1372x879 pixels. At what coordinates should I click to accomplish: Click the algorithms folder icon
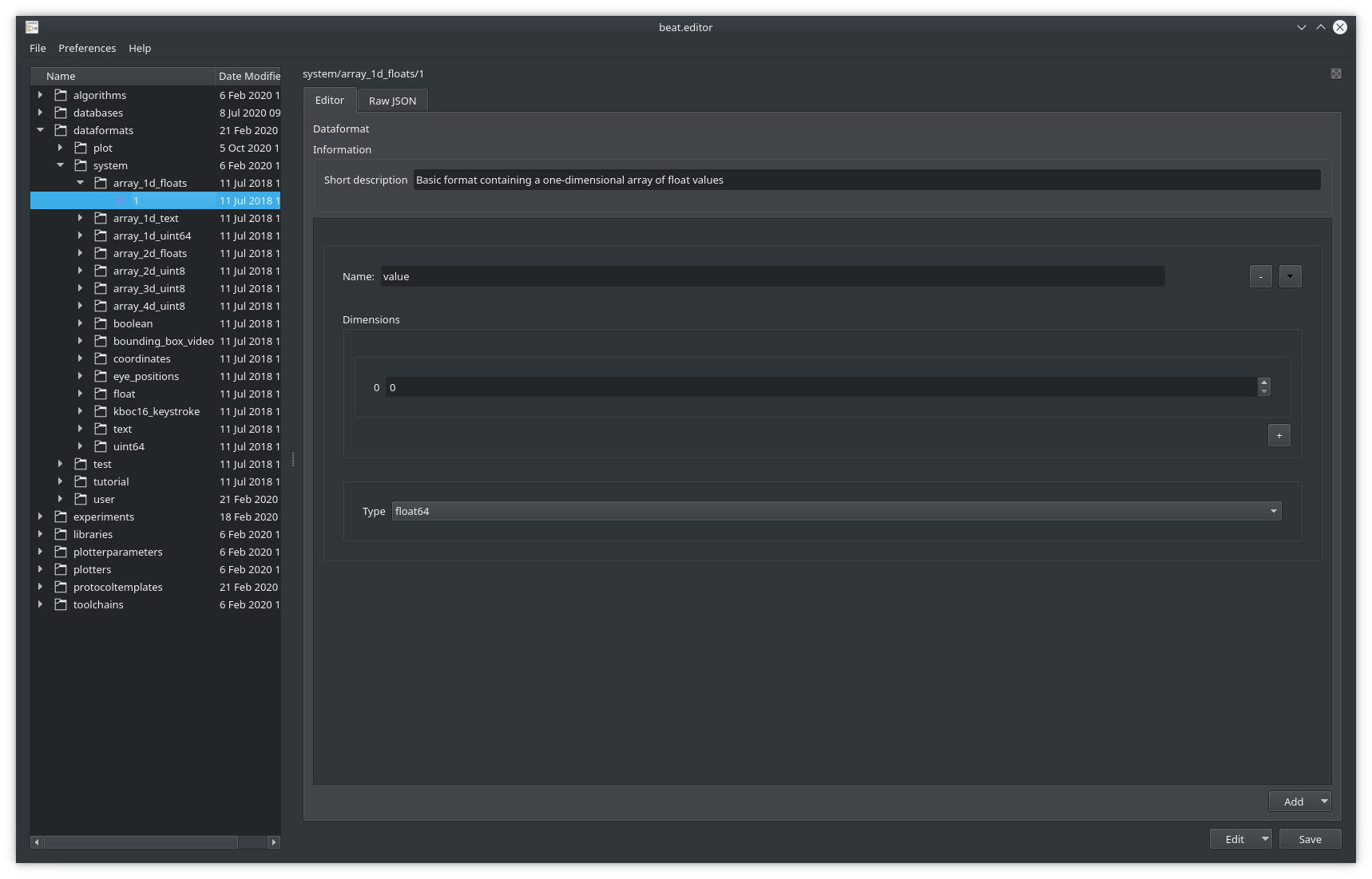pos(61,95)
